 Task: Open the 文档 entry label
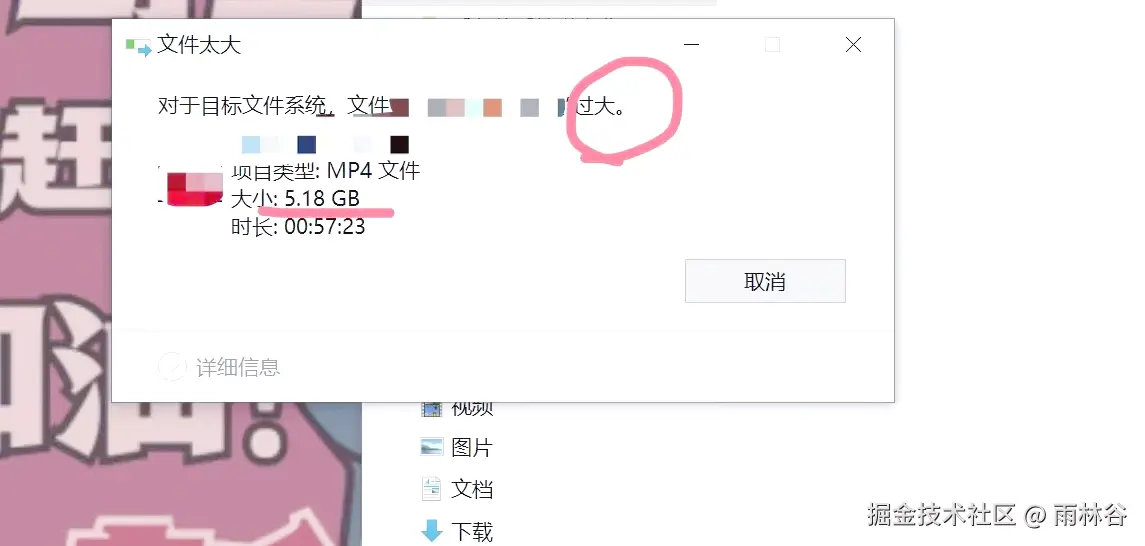coord(472,489)
